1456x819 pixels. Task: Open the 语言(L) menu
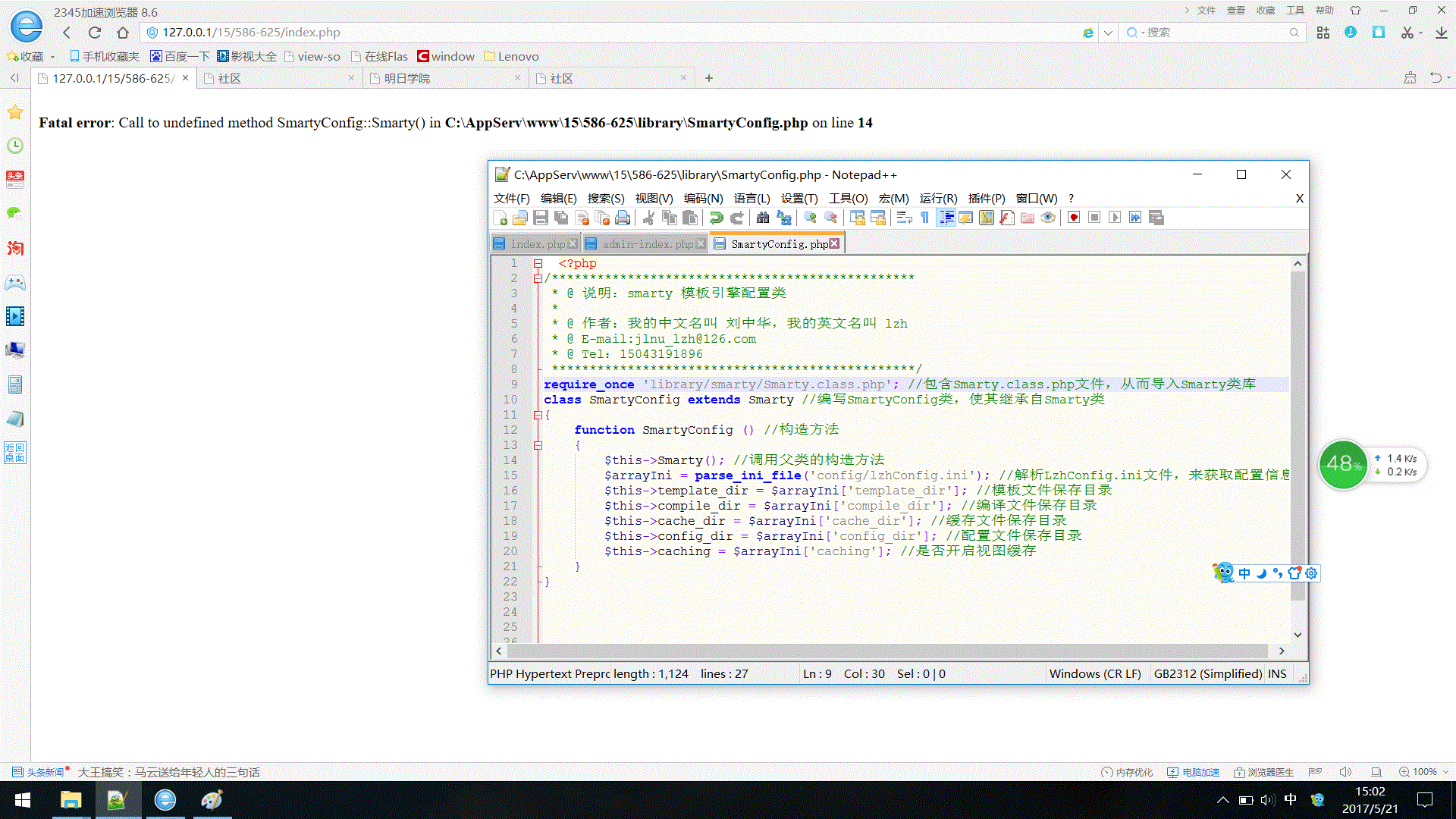pos(752,199)
